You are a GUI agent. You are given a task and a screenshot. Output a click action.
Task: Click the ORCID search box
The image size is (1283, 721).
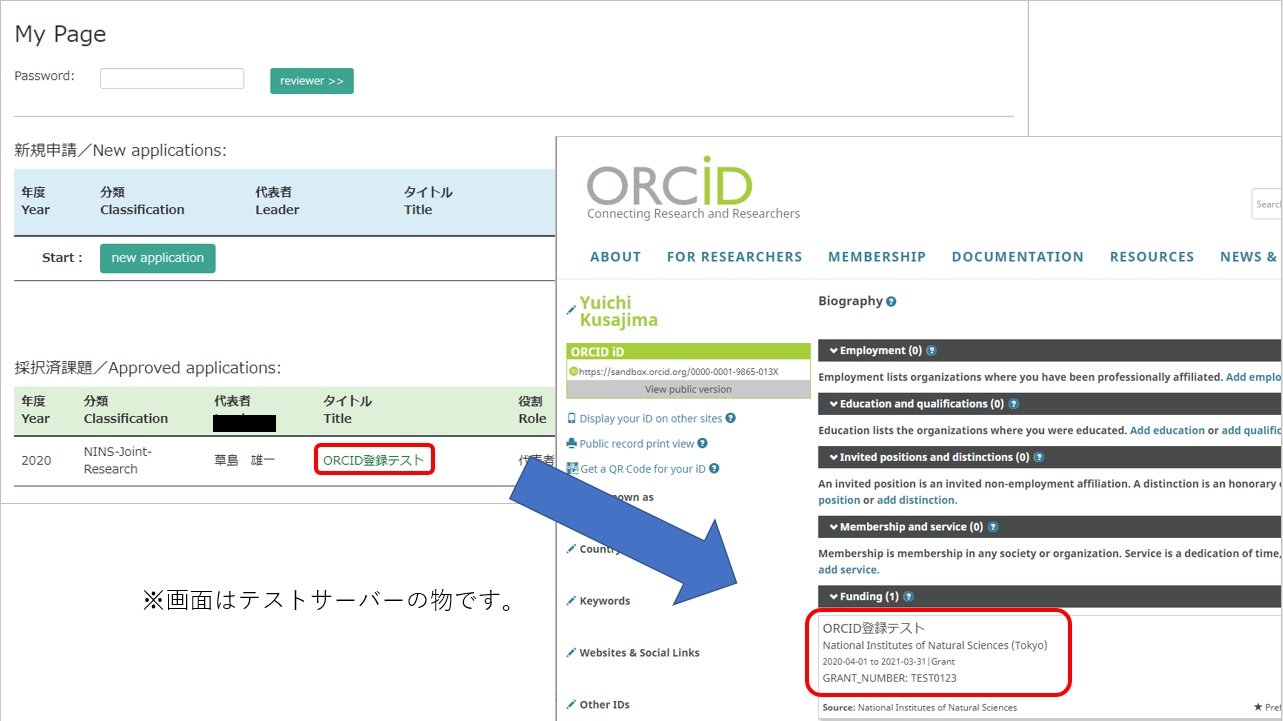[x=1266, y=204]
